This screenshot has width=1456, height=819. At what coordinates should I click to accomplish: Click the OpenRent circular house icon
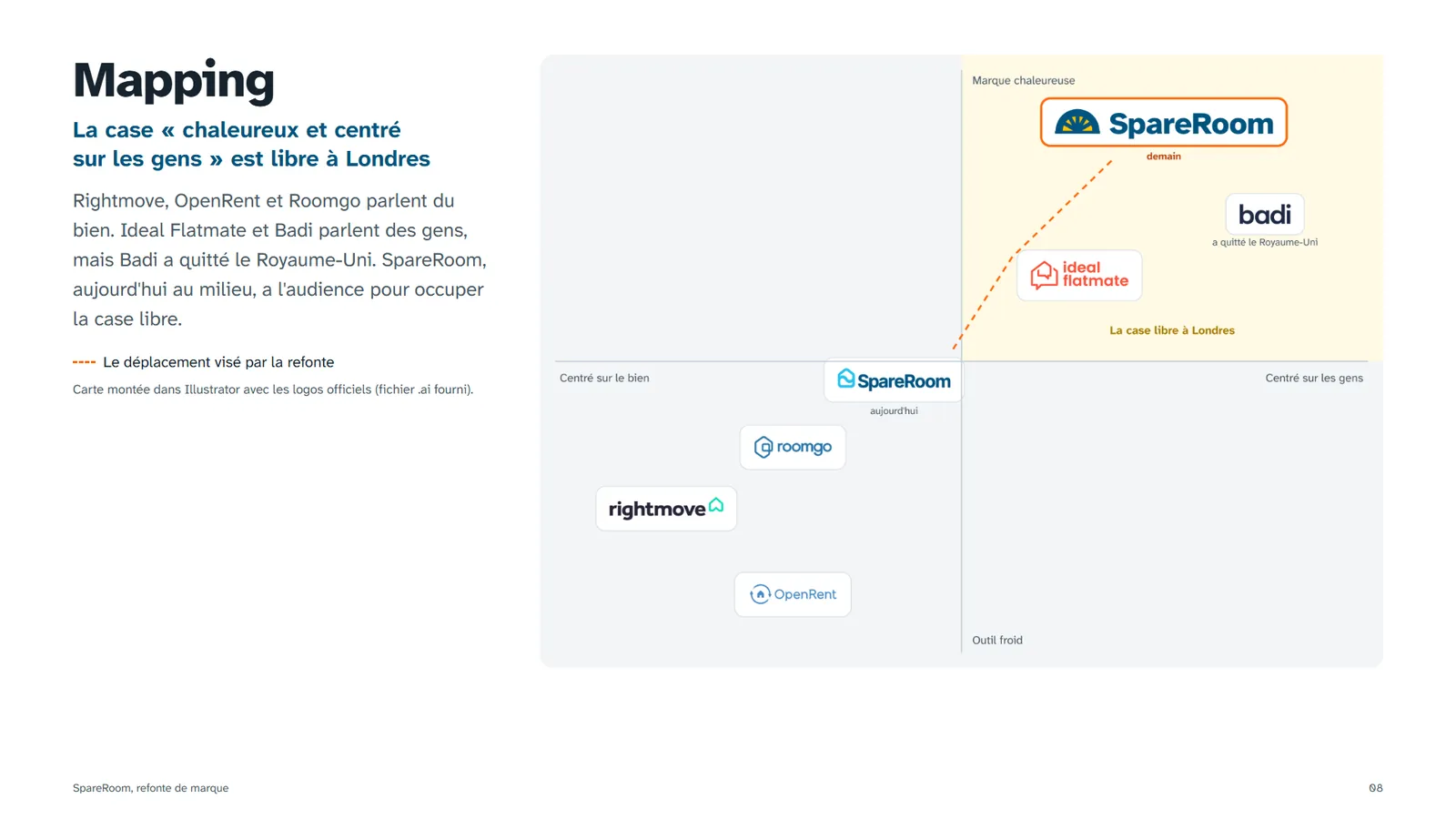pos(761,594)
